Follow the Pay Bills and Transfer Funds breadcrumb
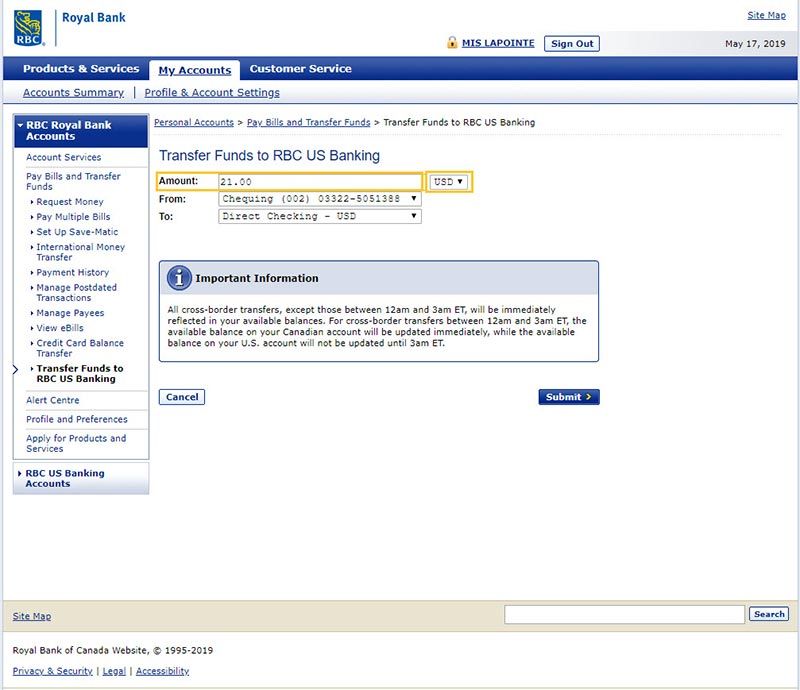 (309, 122)
